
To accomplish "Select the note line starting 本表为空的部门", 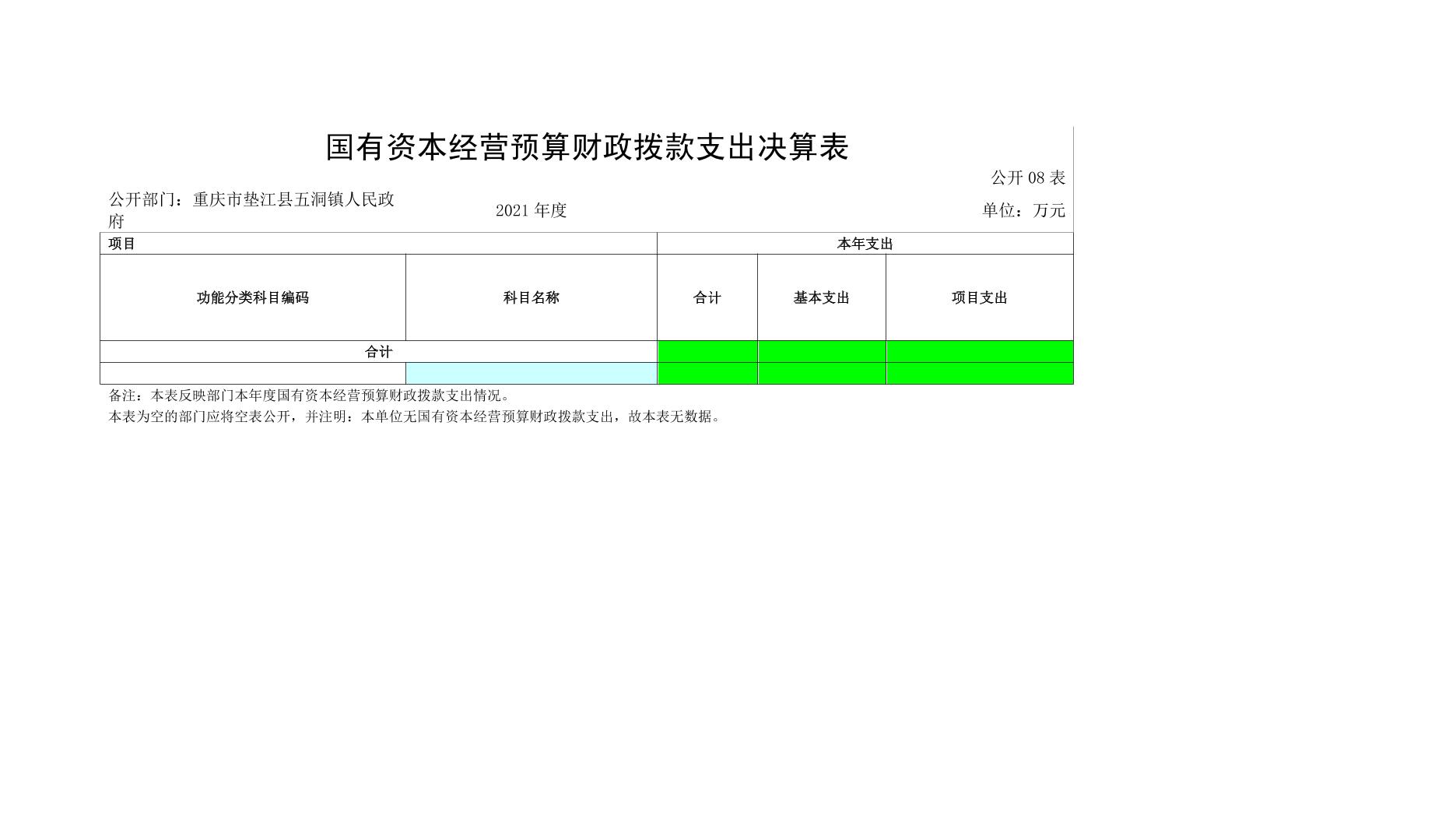I will (415, 417).
